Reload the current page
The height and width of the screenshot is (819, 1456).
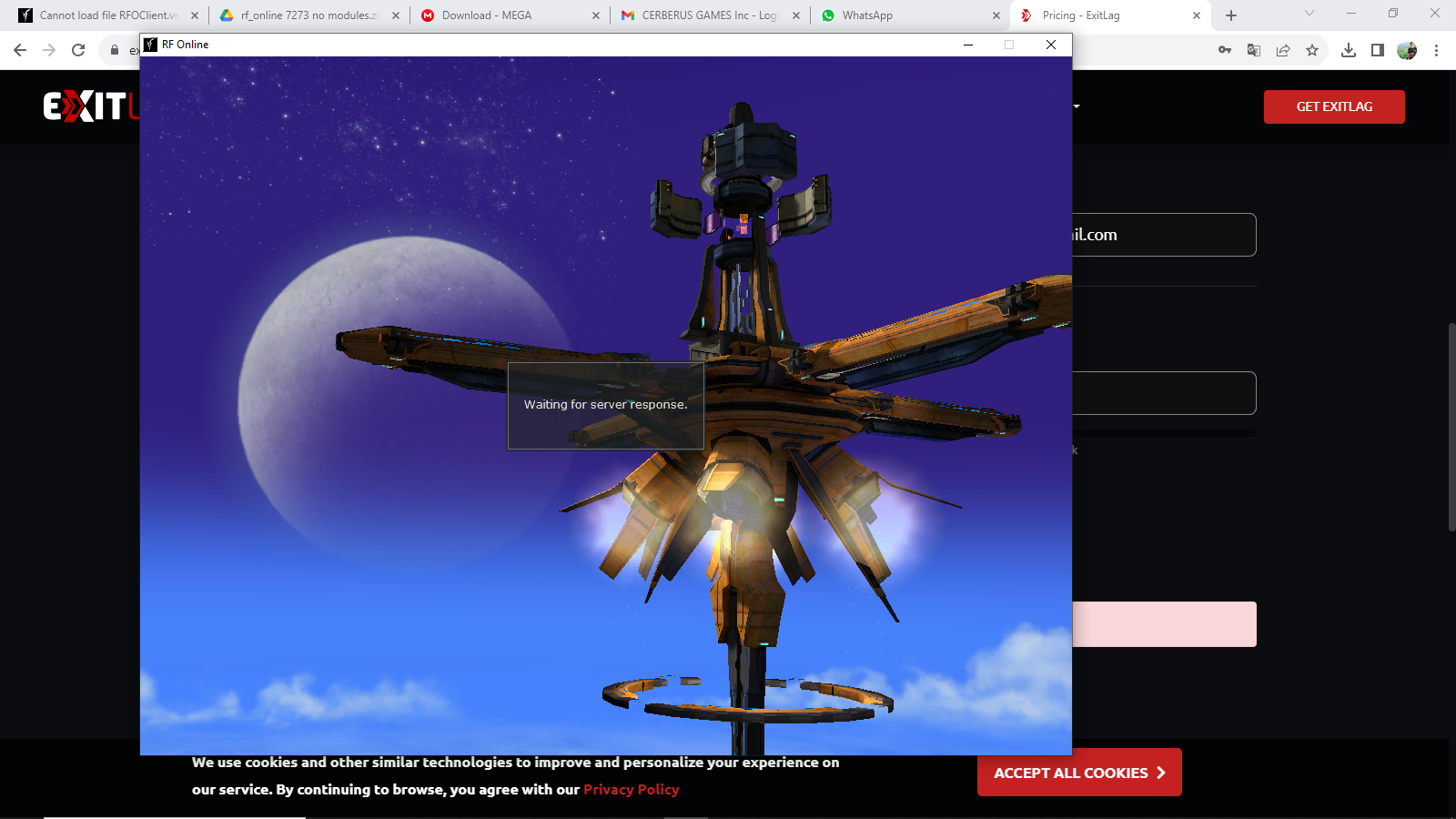[x=78, y=50]
